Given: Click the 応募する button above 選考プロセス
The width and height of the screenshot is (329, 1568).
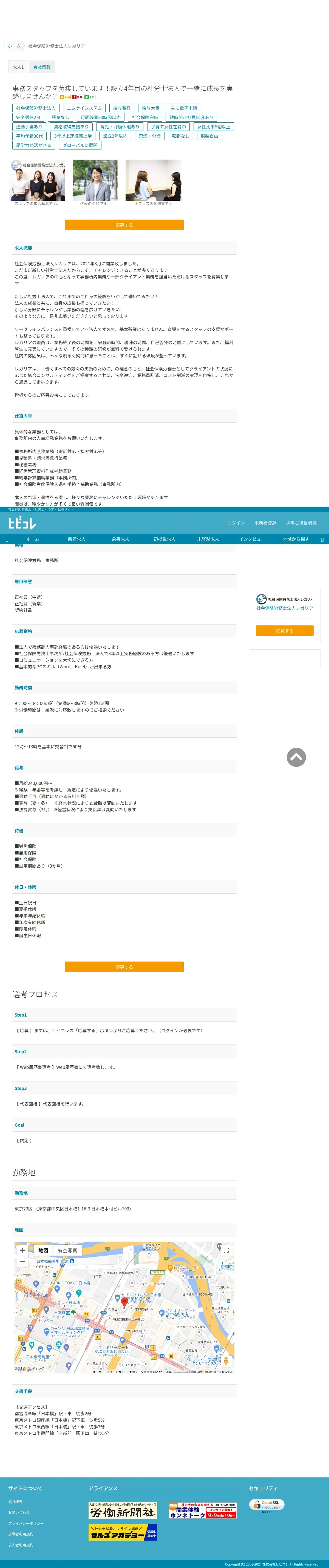Looking at the screenshot, I should pyautogui.click(x=124, y=966).
